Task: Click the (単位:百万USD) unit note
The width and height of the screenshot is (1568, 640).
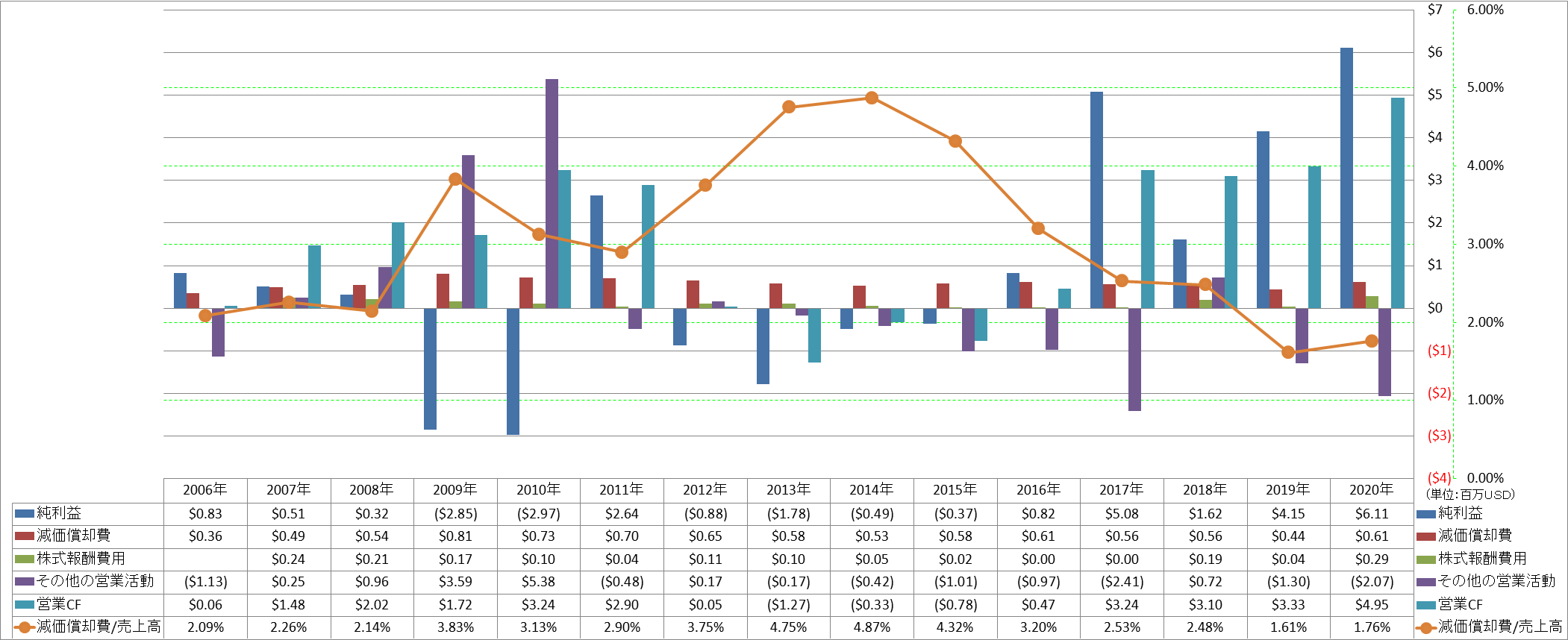Action: pos(1470,495)
